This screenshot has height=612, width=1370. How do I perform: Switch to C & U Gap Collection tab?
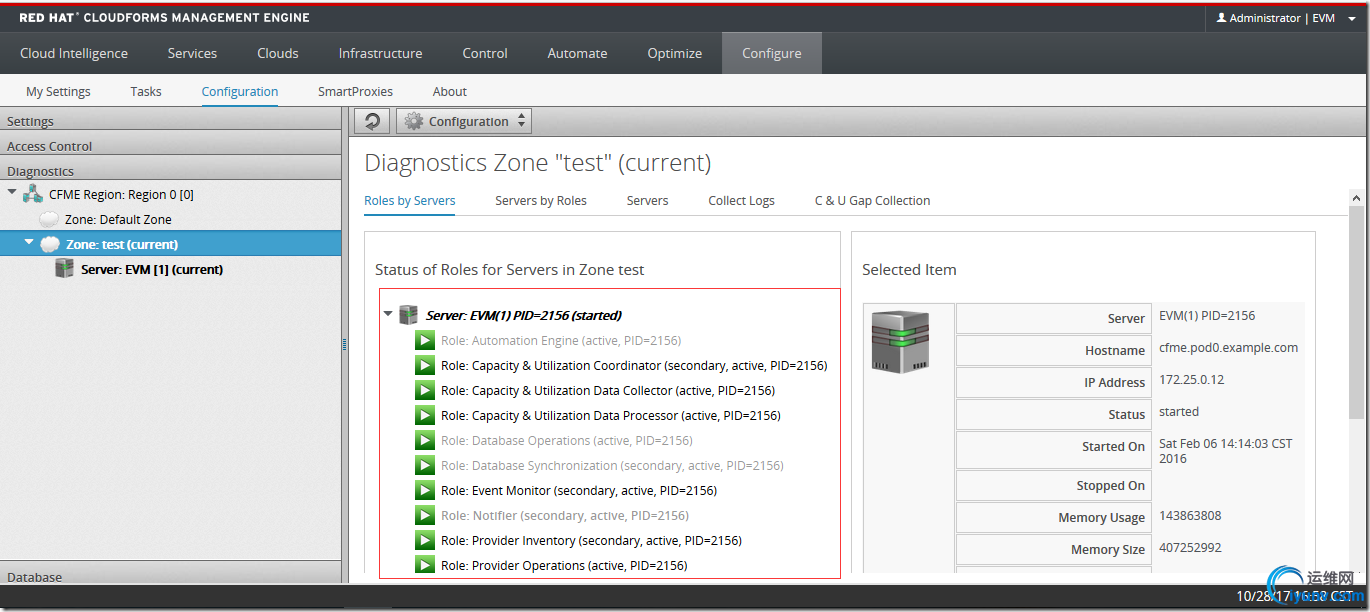coord(872,200)
